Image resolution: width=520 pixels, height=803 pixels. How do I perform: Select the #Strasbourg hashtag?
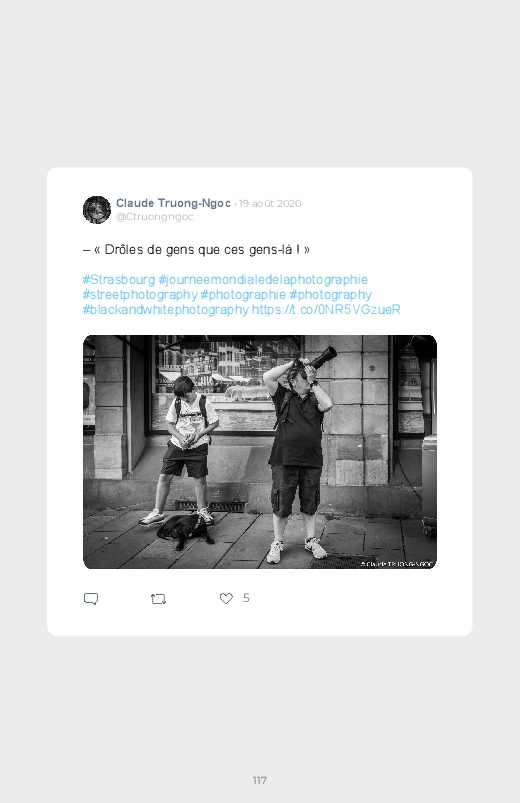[x=119, y=280]
